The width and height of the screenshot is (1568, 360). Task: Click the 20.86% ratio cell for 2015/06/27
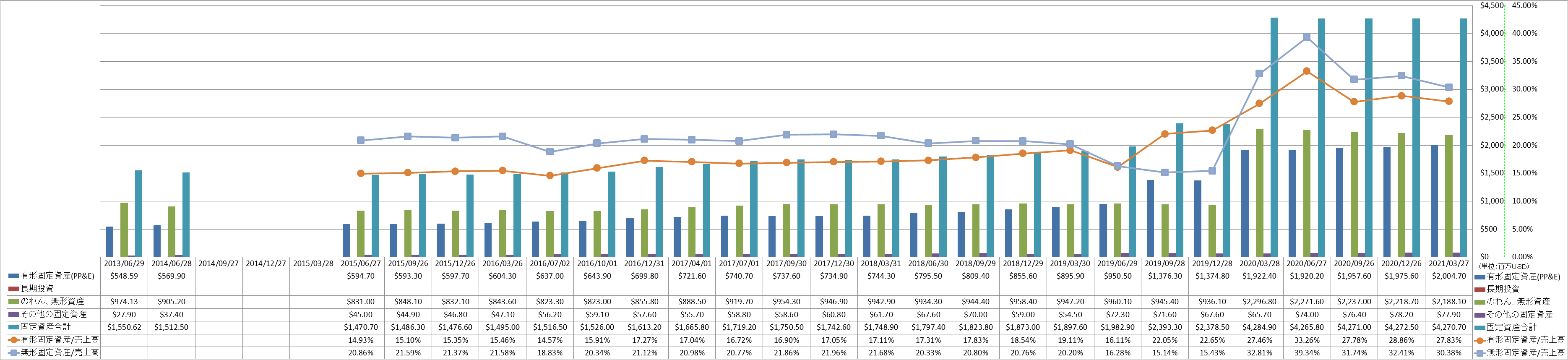(x=360, y=353)
